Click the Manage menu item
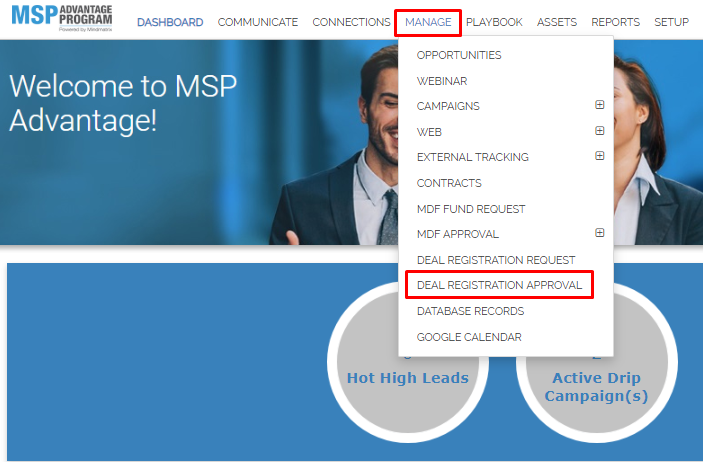Image resolution: width=703 pixels, height=462 pixels. pos(428,22)
